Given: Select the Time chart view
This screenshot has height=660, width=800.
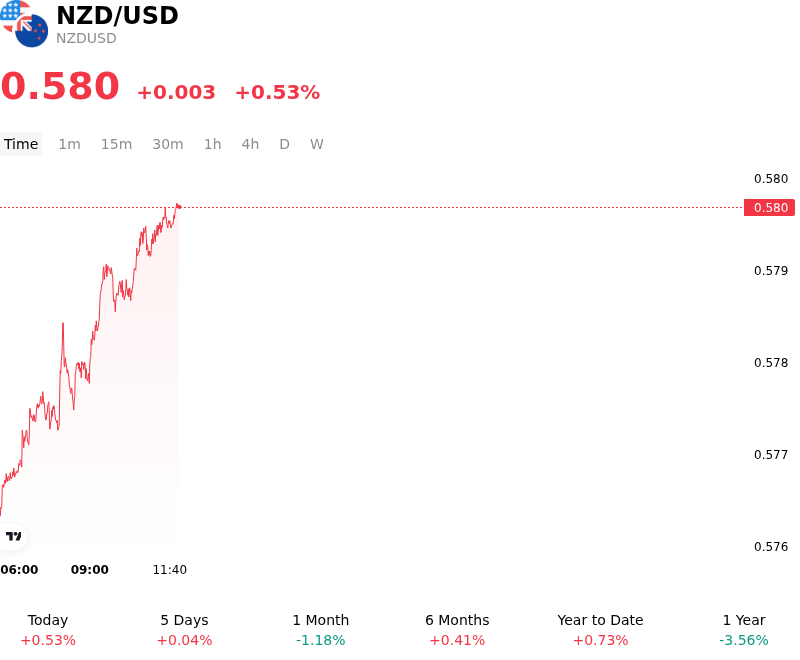Looking at the screenshot, I should point(21,144).
